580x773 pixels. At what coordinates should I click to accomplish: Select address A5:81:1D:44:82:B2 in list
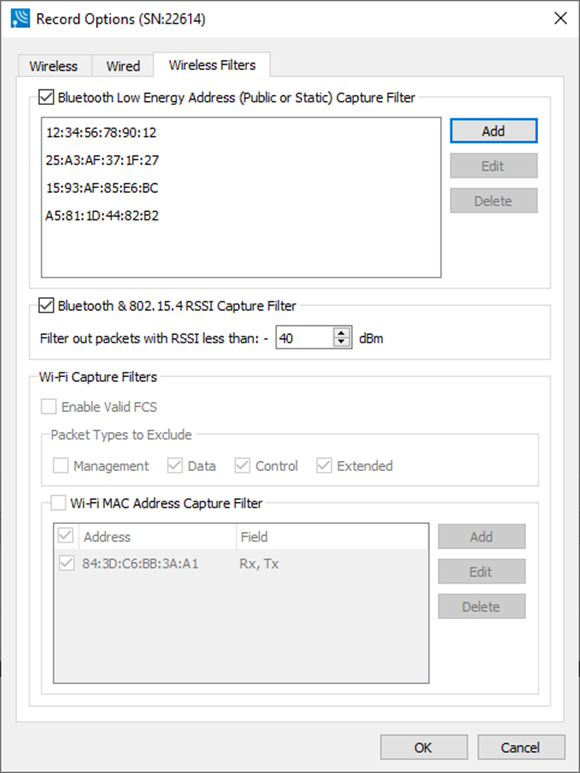pos(102,215)
